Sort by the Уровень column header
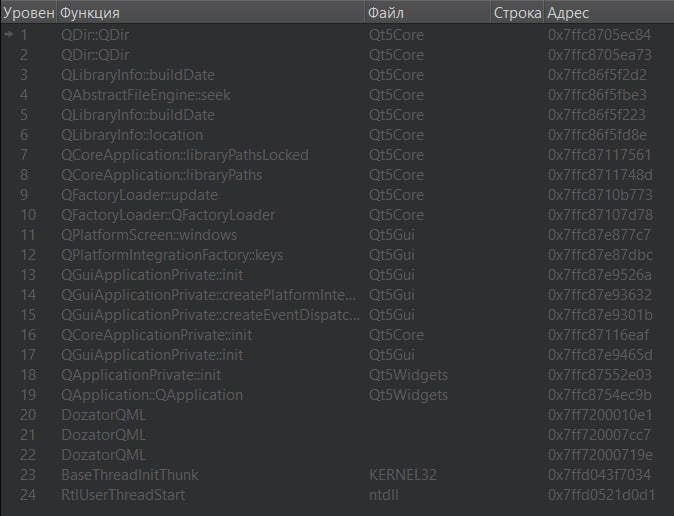 pos(28,13)
